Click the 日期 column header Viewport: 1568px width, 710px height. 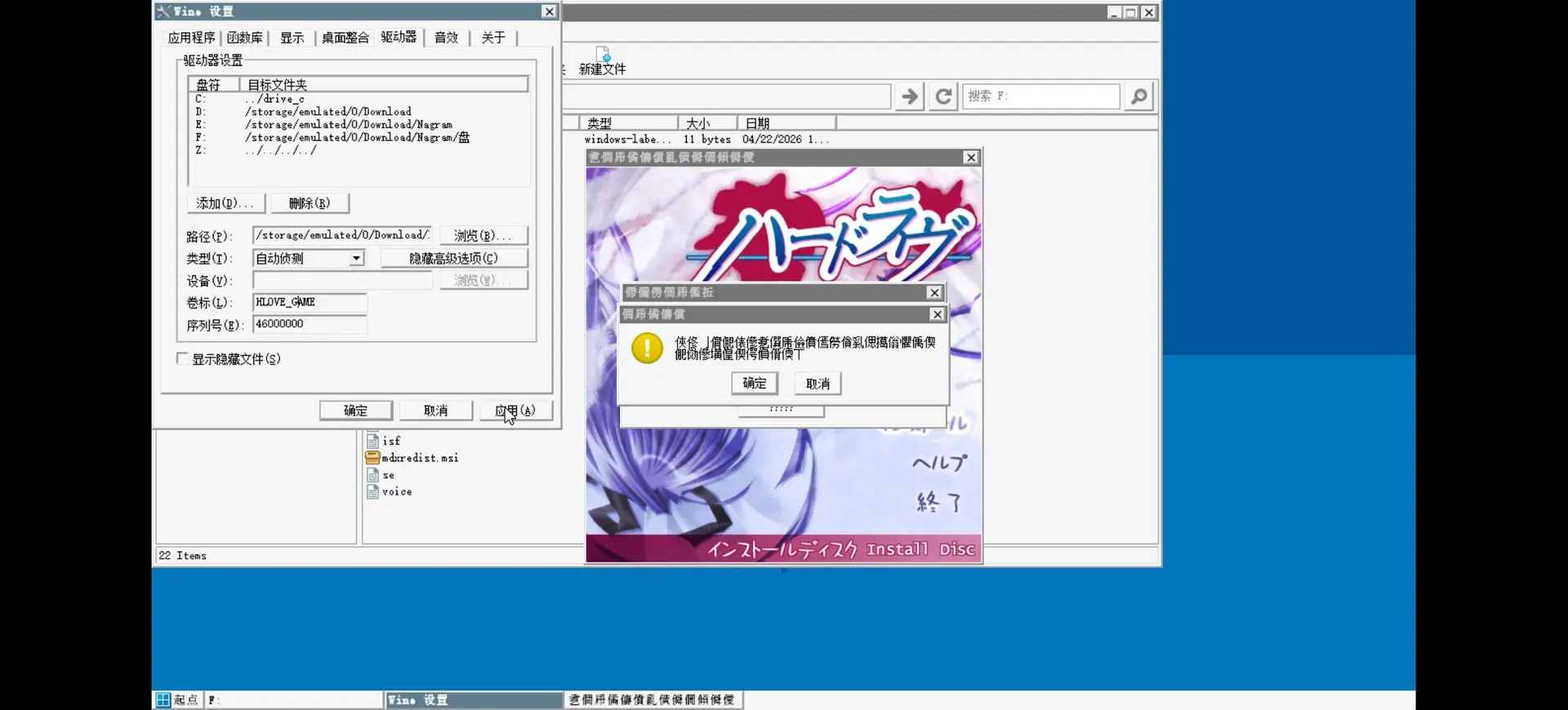[786, 123]
